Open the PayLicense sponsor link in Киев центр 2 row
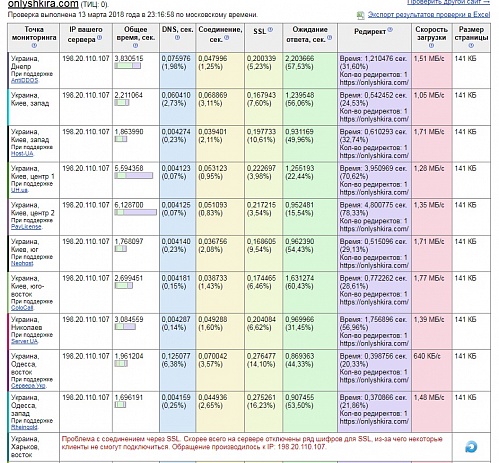Screen dimensions: 499x463 pos(26,227)
